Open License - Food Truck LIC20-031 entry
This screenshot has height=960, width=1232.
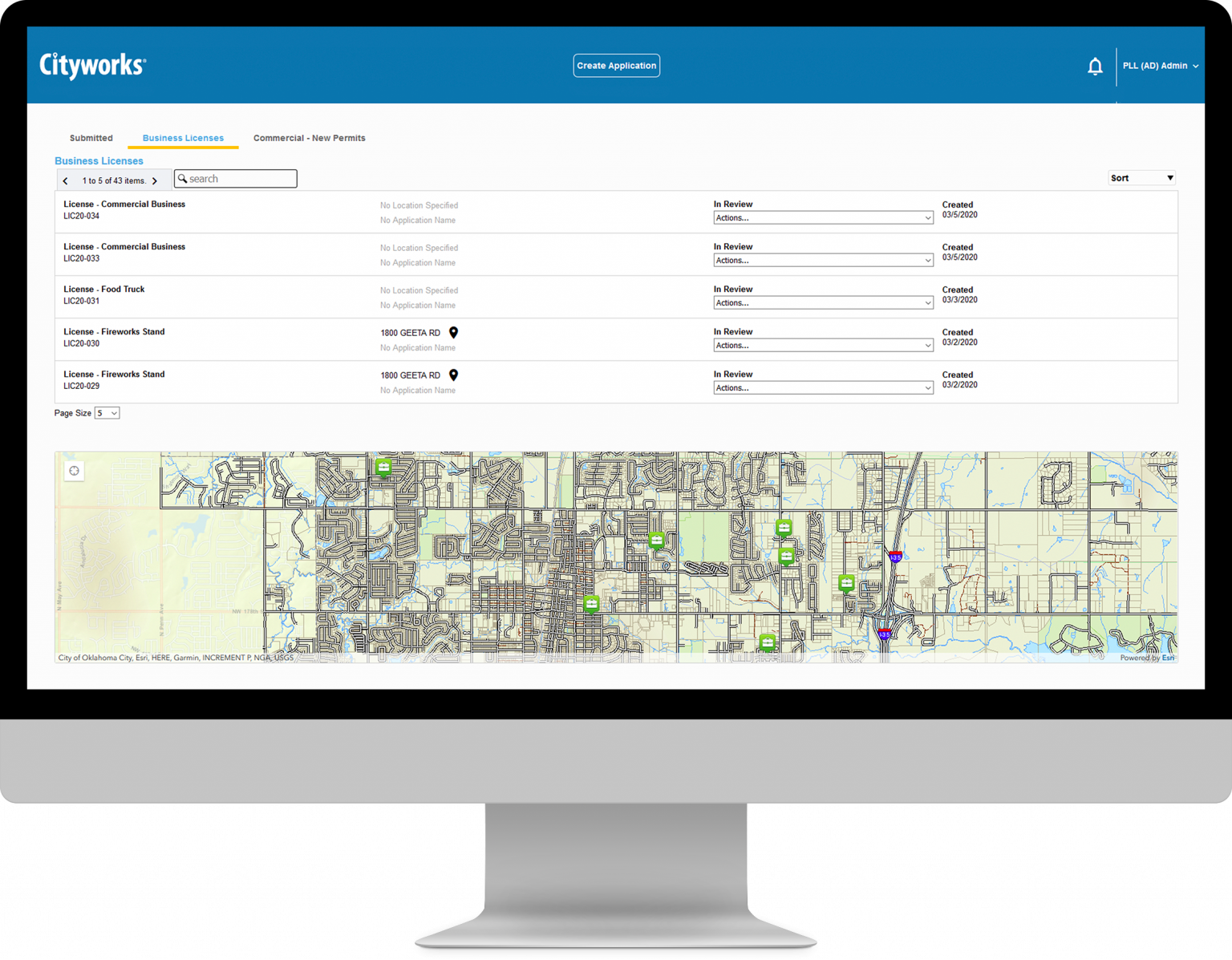click(x=104, y=290)
